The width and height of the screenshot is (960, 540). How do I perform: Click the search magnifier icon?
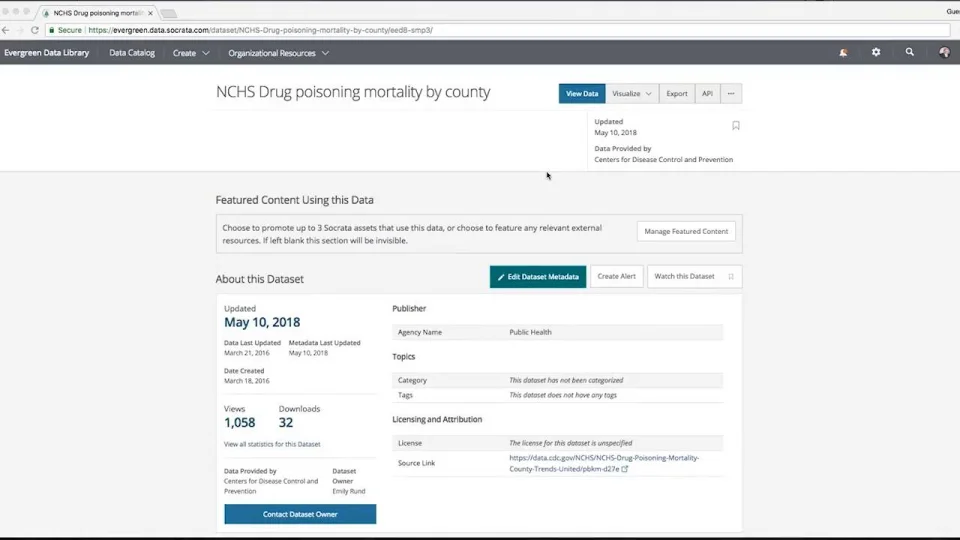click(909, 52)
